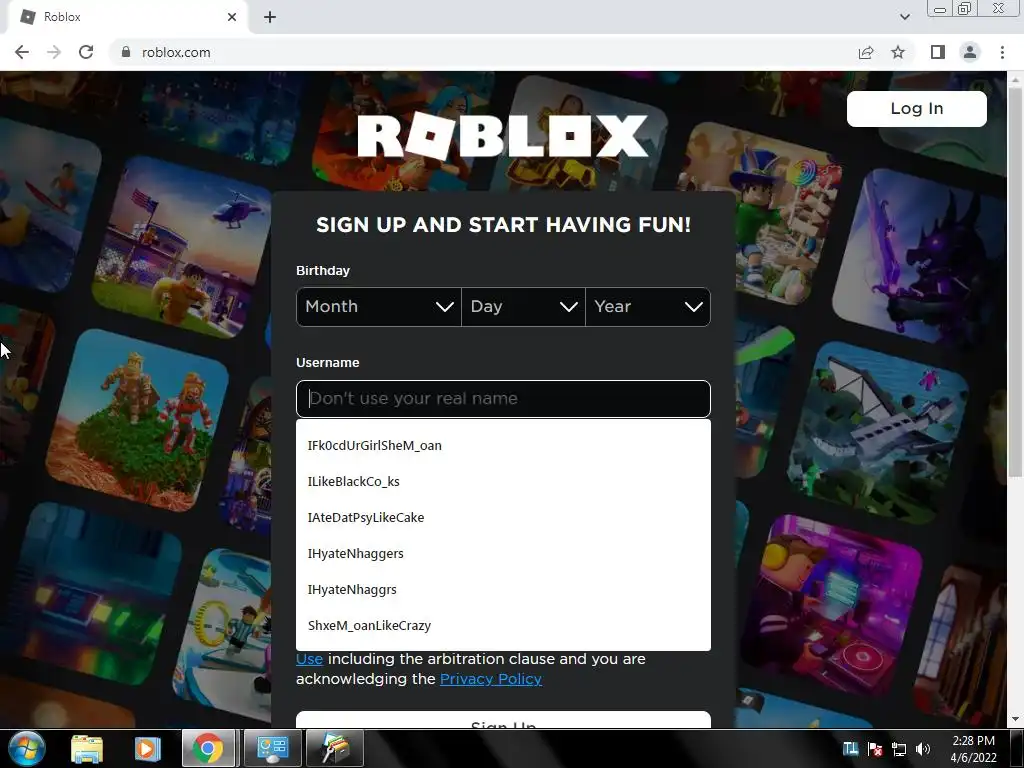This screenshot has width=1024, height=768.
Task: Expand the birthday Year dropdown
Action: (648, 307)
